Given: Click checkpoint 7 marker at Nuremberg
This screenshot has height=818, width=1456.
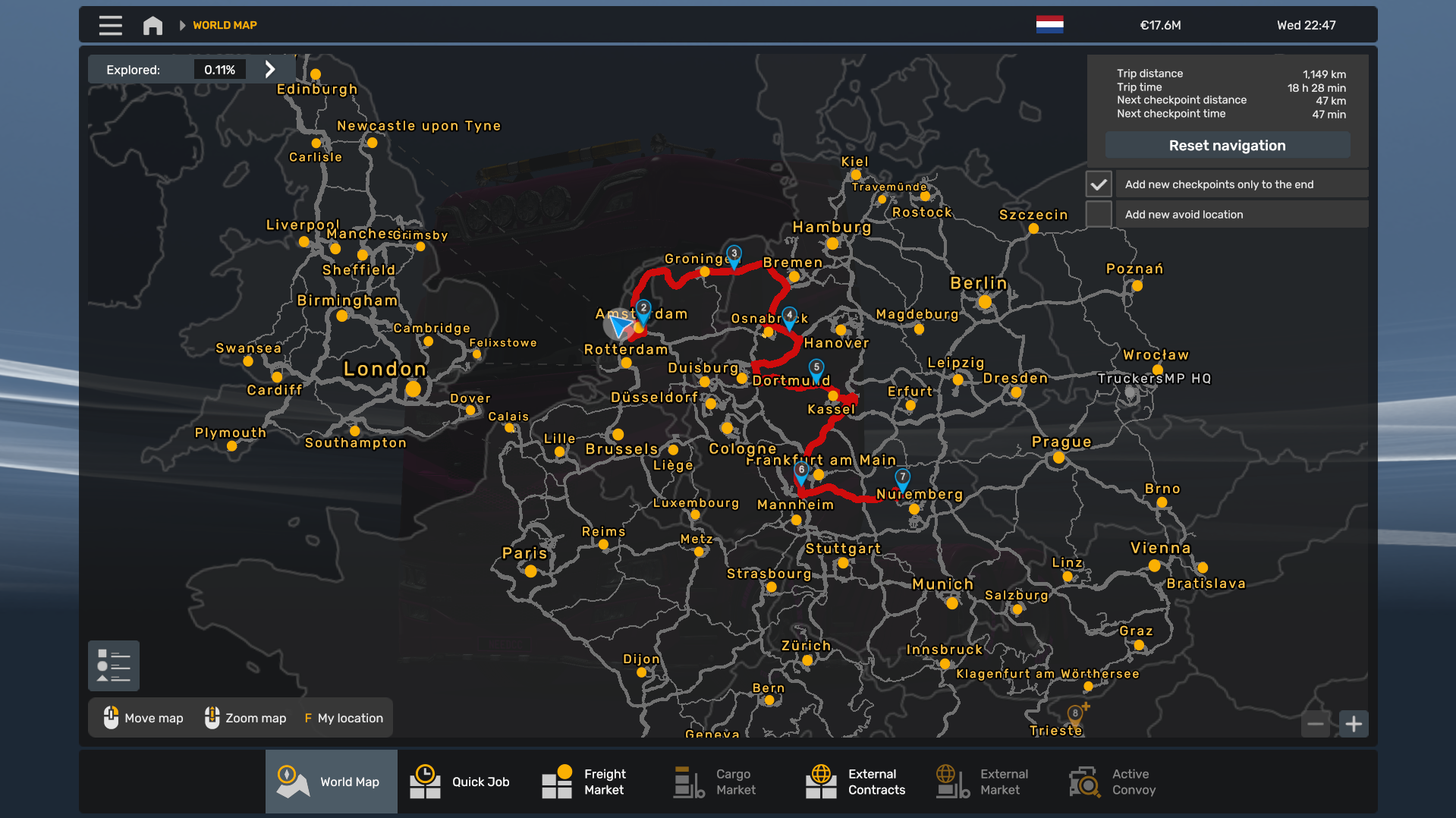Looking at the screenshot, I should tap(902, 478).
